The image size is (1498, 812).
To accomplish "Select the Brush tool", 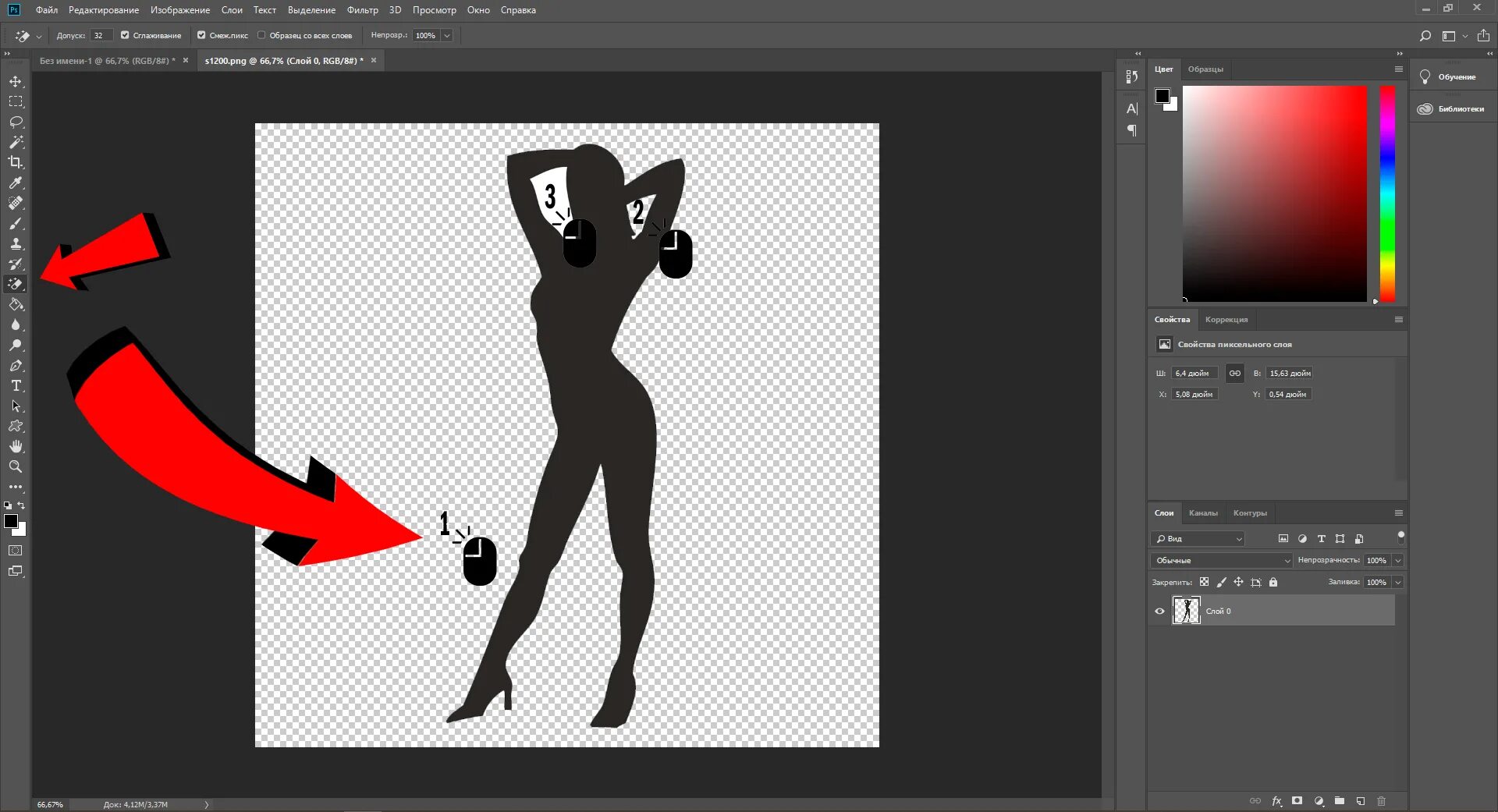I will pyautogui.click(x=16, y=224).
